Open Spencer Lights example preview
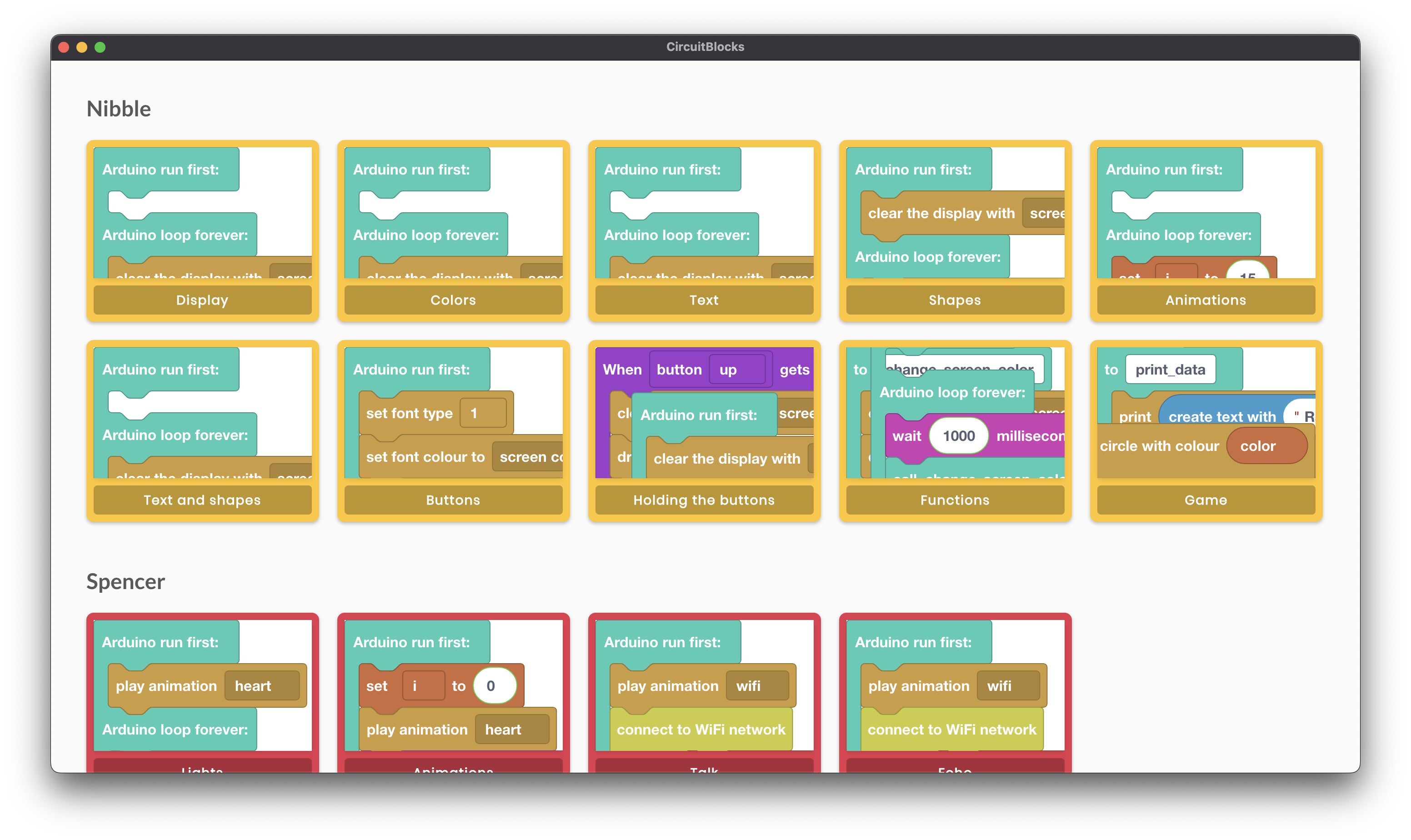Screen dimensions: 1411x840 (x=202, y=685)
